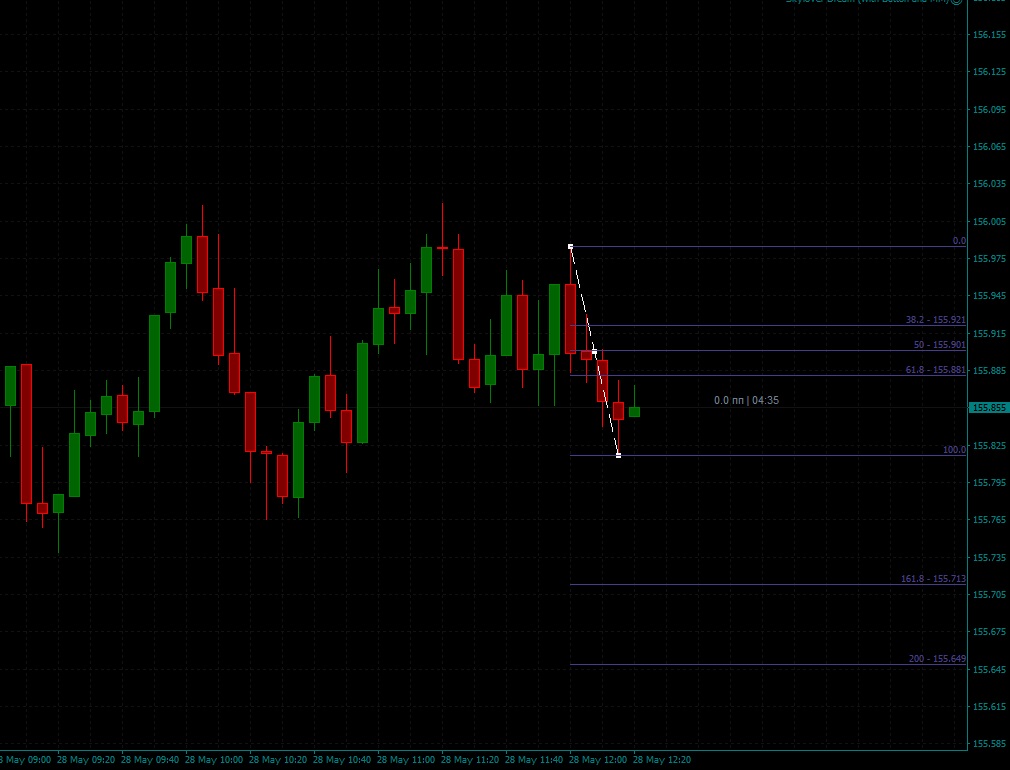Viewport: 1010px width, 770px height.
Task: Click the 155.735 price axis label
Action: [989, 558]
